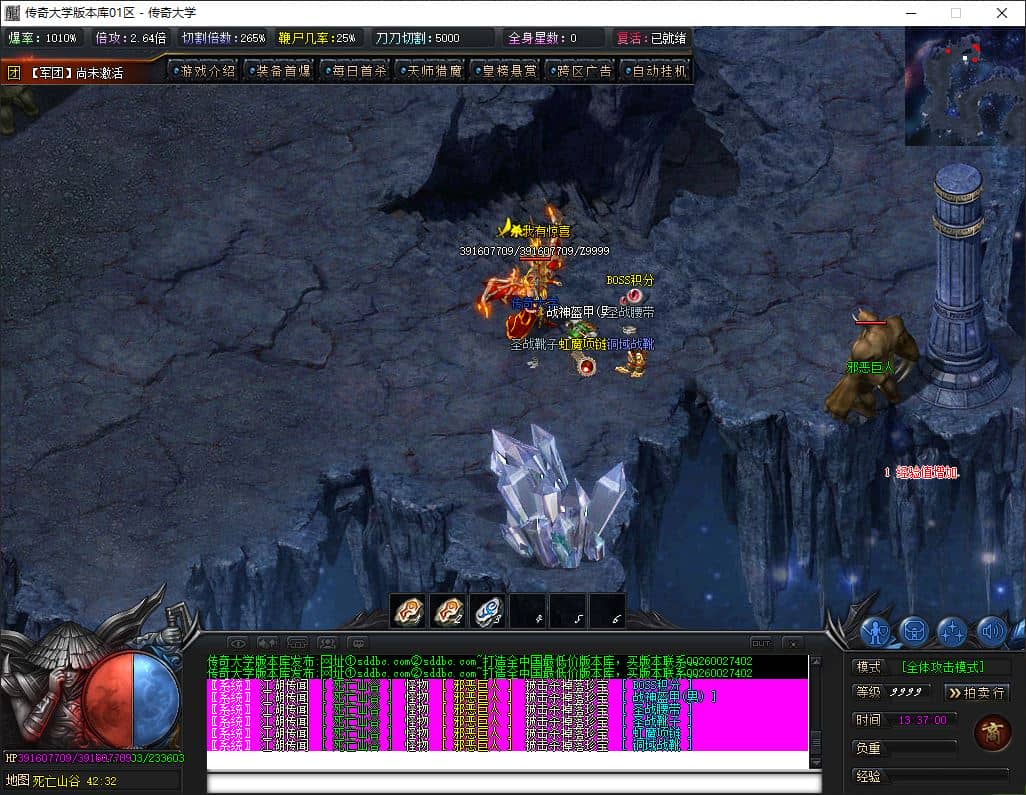Screen dimensions: 1026x795
Task: Click the 刀刀切割: 5000 stat
Action: [417, 38]
